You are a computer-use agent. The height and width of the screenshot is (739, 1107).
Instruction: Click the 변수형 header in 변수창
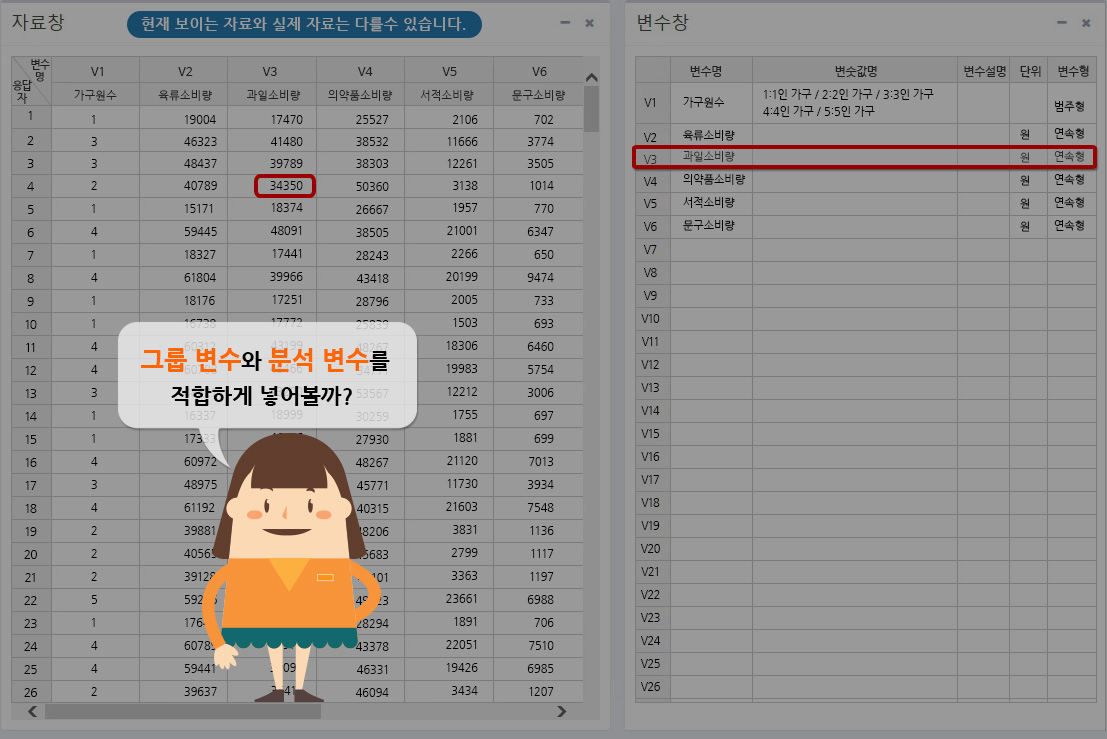1072,71
